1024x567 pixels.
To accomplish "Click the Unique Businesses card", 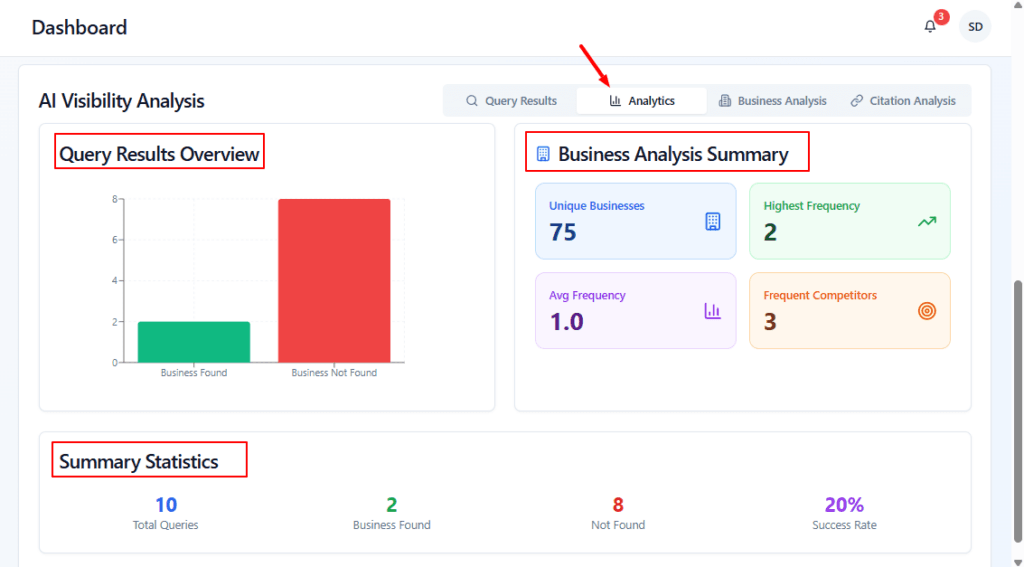I will click(635, 221).
